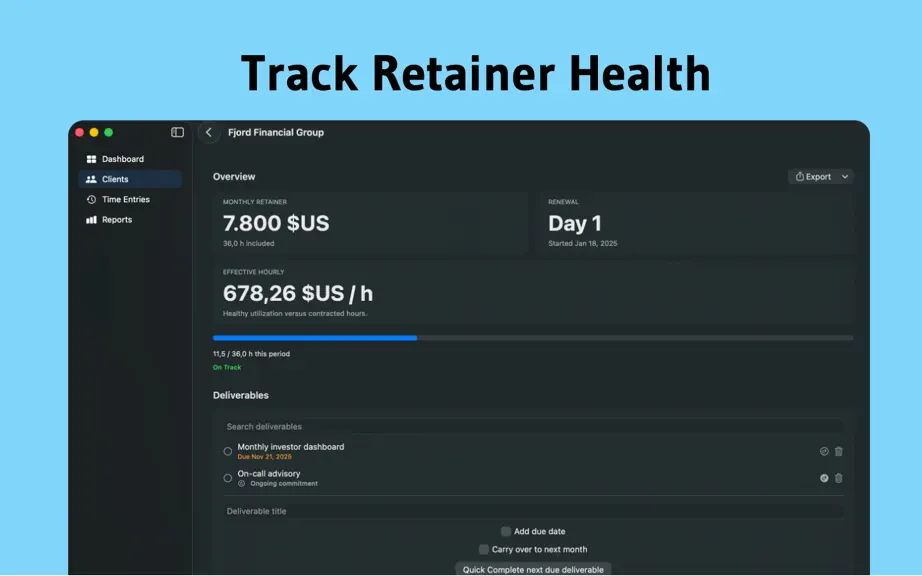Delete the On-call advisory deliverable

[x=839, y=478]
